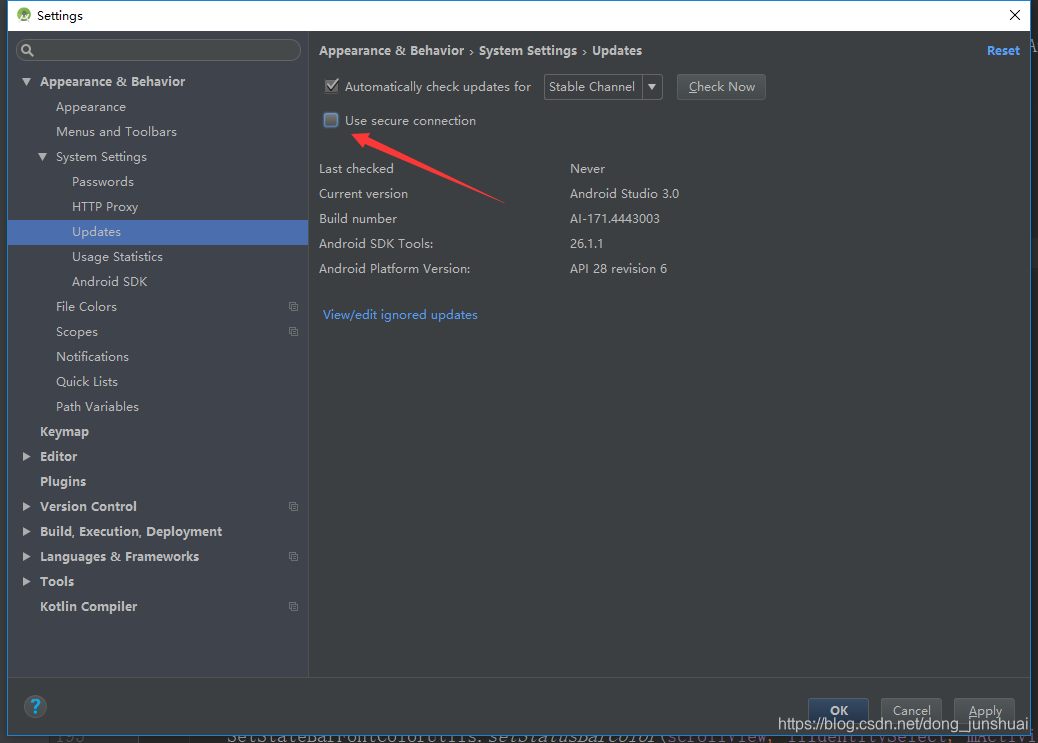The width and height of the screenshot is (1038, 743).
Task: Click the 26.1.1 SDK Tools value
Action: pos(587,244)
